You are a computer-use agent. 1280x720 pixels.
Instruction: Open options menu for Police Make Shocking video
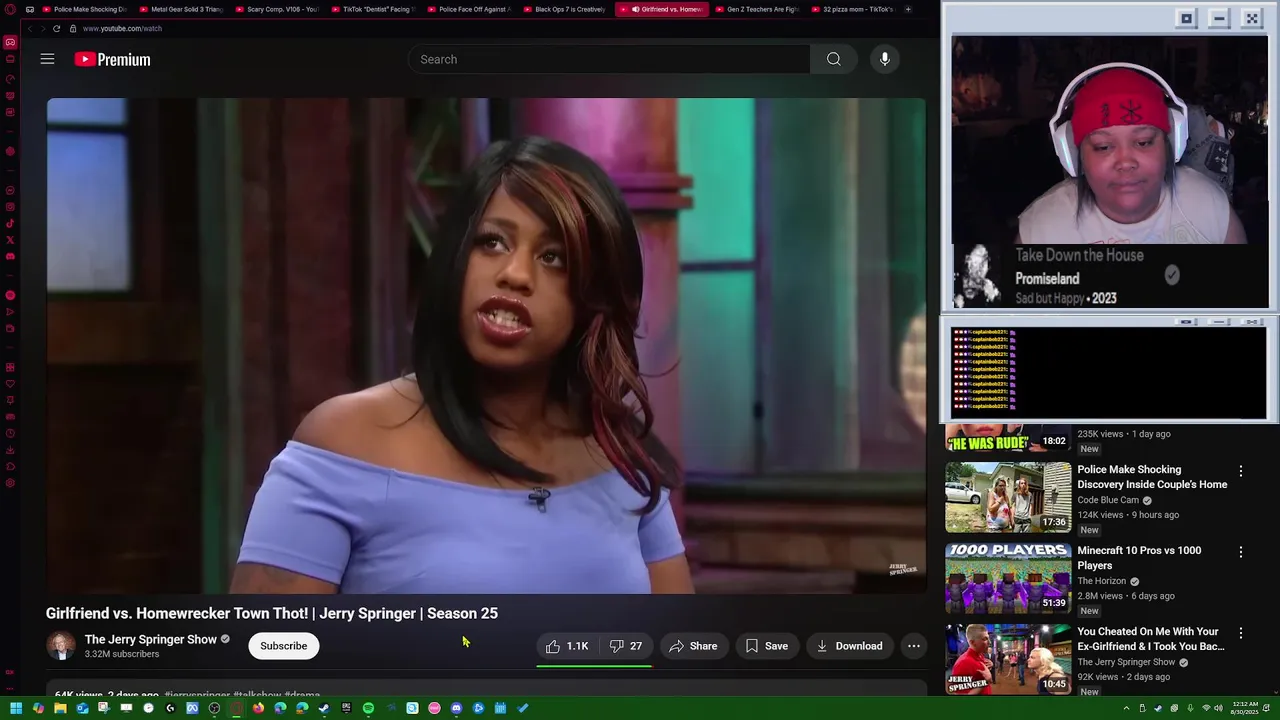click(1241, 471)
